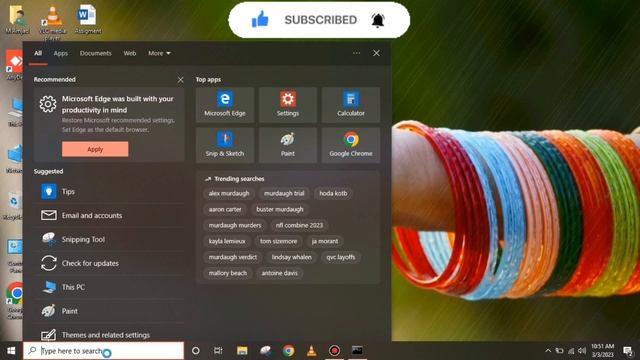Screen dimensions: 640x360
Task: Switch to the Apps search tab
Action: [x=60, y=53]
